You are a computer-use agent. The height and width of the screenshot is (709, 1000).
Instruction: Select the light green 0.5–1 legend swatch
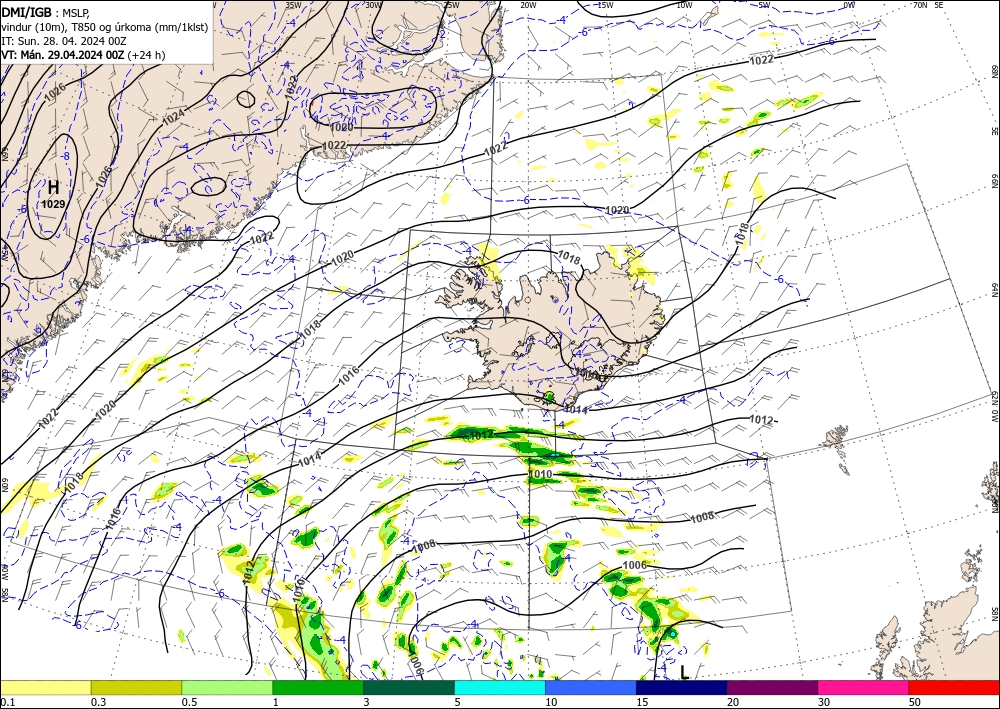tap(227, 687)
